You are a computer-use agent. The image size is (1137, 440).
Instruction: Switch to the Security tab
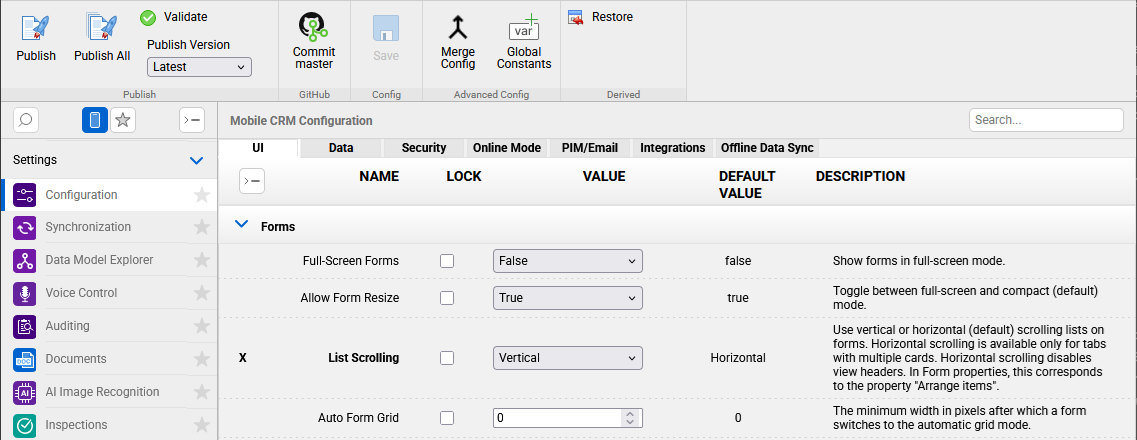tap(423, 148)
